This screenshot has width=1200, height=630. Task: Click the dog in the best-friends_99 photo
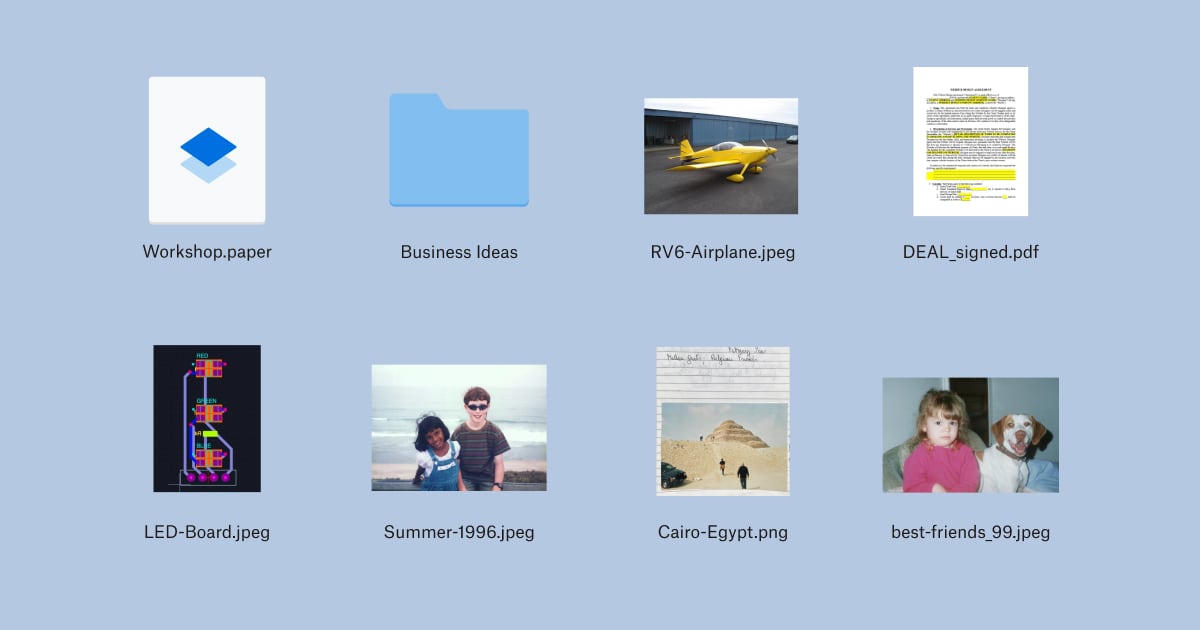coord(1017,447)
